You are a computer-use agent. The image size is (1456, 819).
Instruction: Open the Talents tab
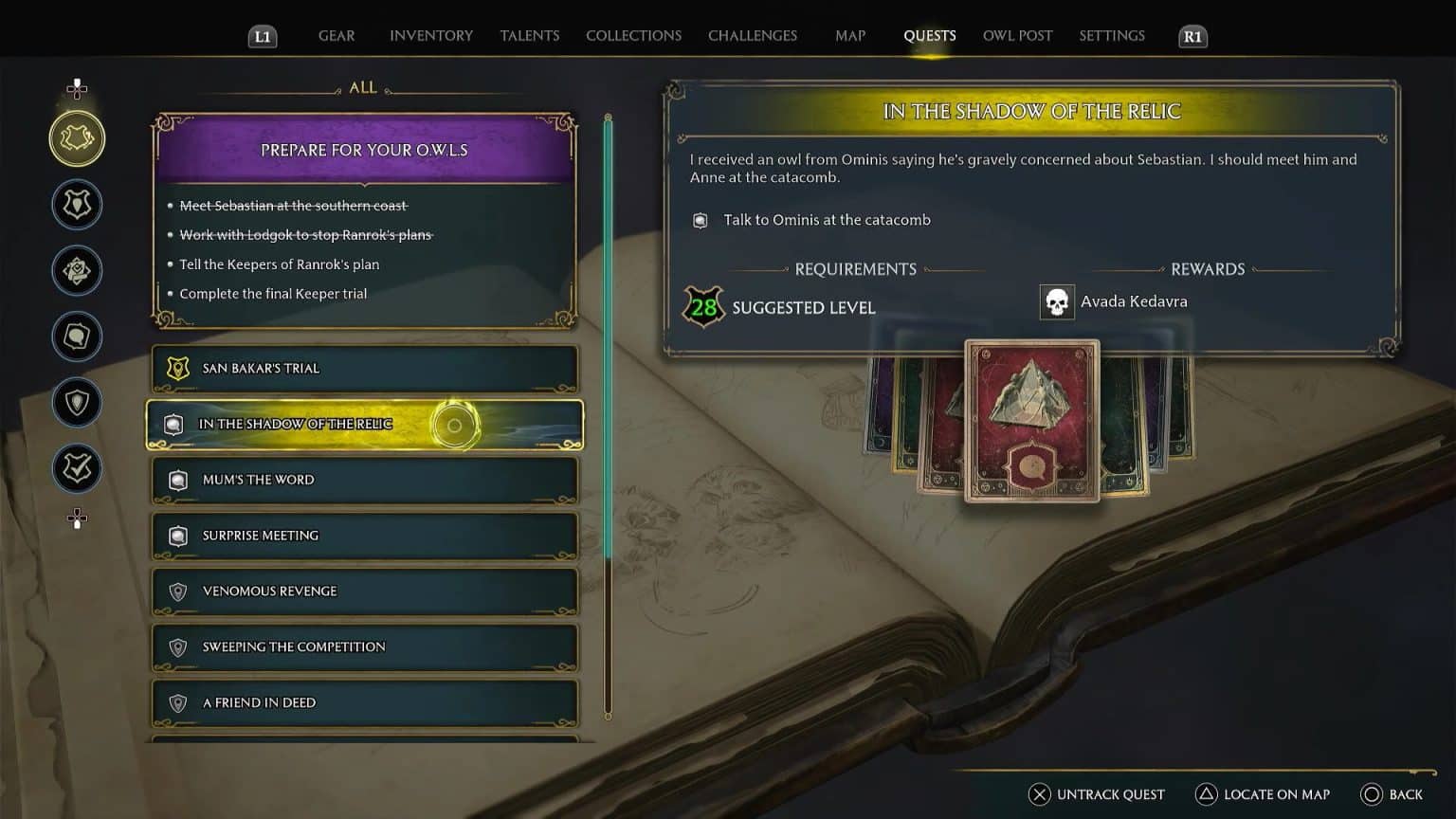530,36
